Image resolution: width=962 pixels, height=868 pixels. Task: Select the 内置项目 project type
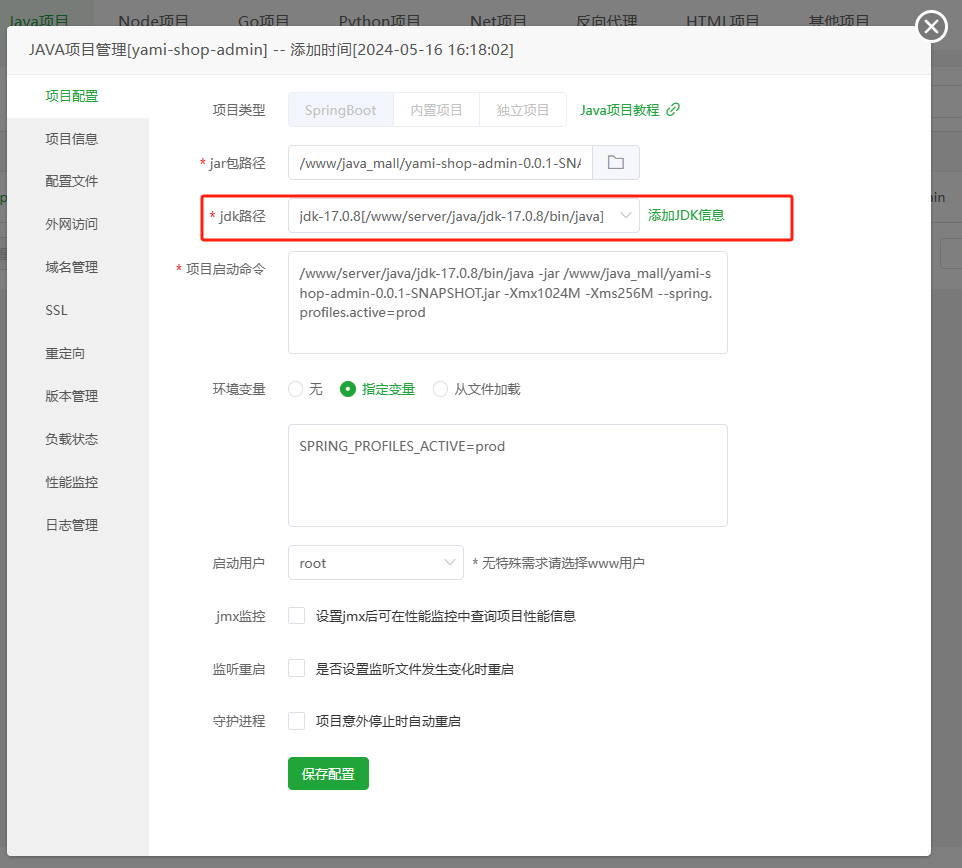click(437, 110)
